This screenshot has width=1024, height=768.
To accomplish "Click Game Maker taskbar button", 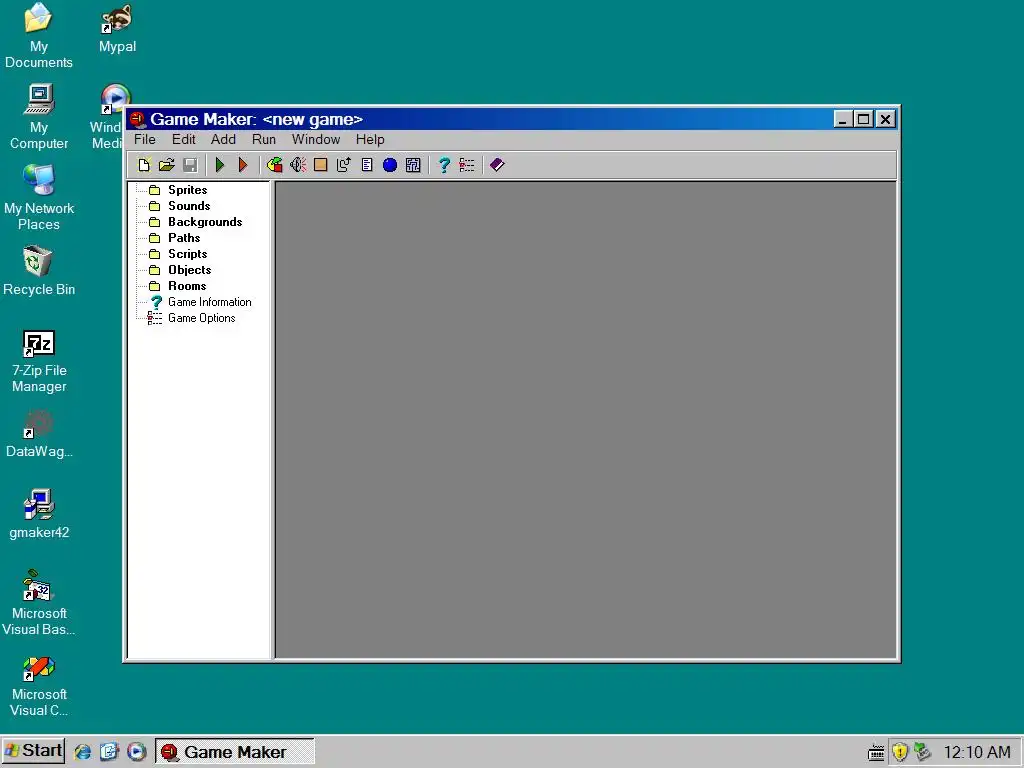I will (x=235, y=752).
